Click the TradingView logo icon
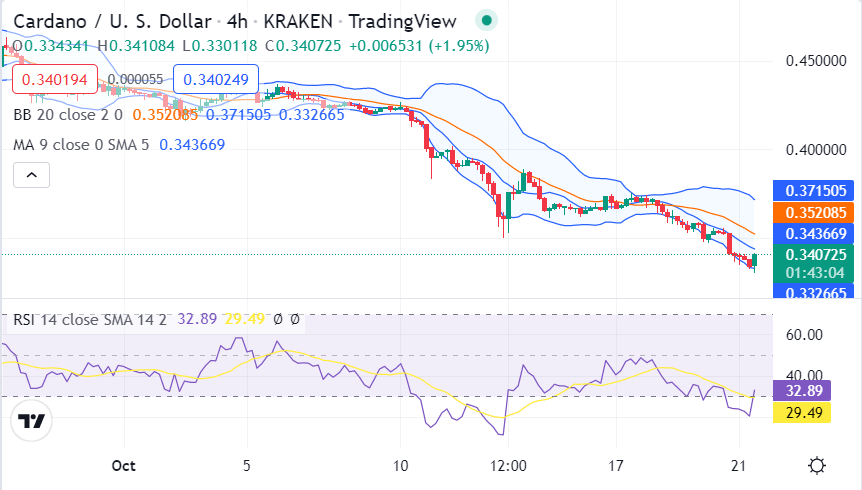This screenshot has height=490, width=862. 31,421
